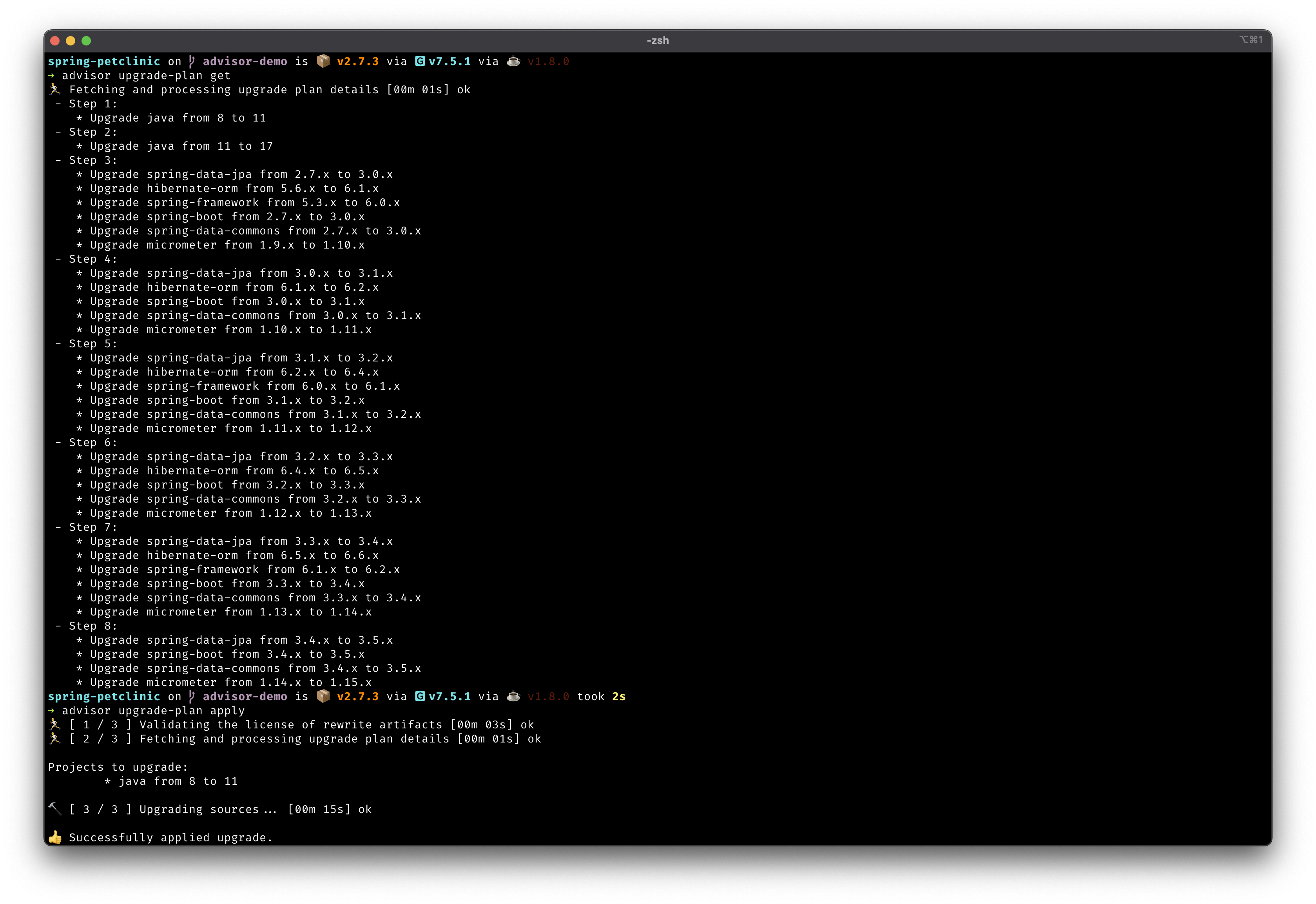Screen dimensions: 1316x904
Task: Click the running figure icon before 'Fetching and processing upgrade plan details [00m 01s]'
Action: [55, 89]
